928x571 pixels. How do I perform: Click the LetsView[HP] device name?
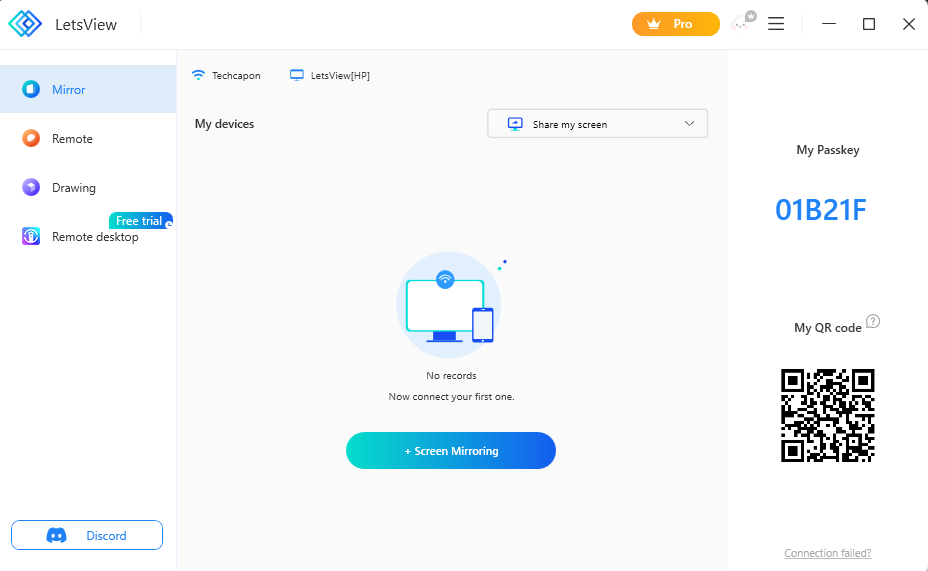[340, 76]
